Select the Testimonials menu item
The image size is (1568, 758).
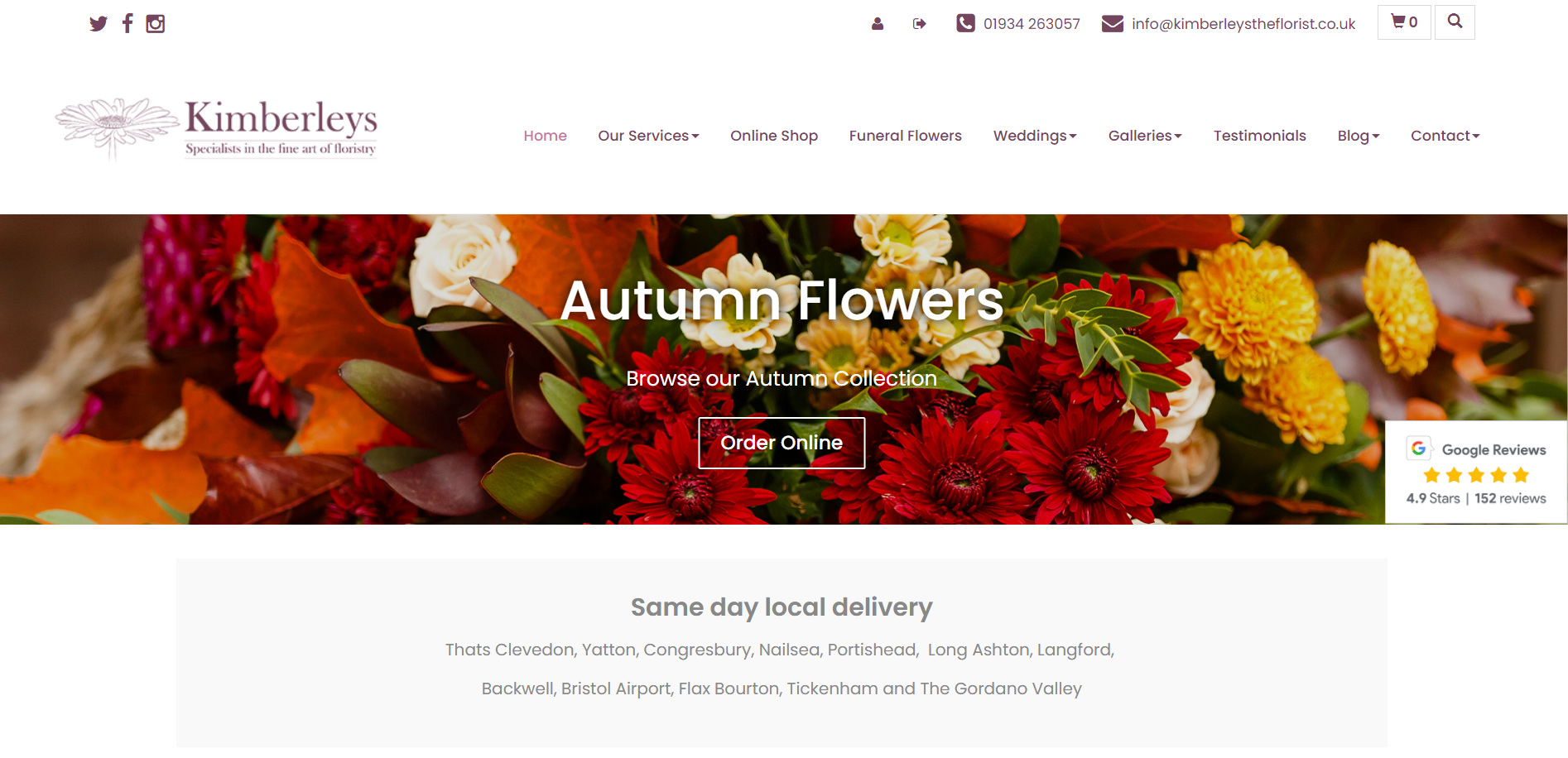point(1259,136)
